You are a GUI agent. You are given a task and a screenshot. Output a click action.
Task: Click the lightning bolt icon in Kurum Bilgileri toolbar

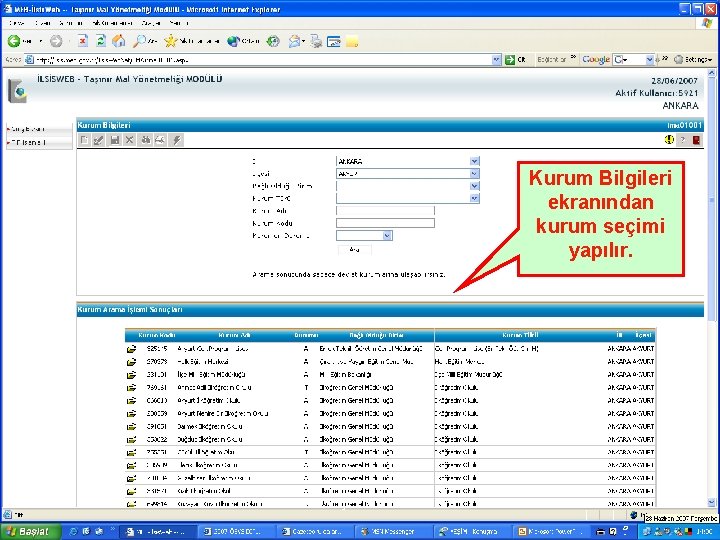point(176,140)
